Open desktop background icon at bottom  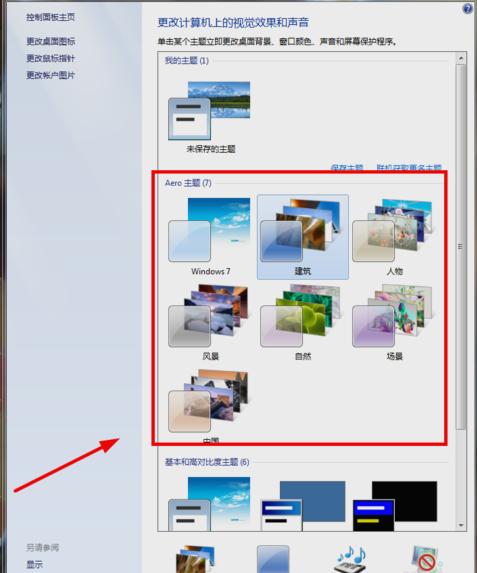click(195, 559)
